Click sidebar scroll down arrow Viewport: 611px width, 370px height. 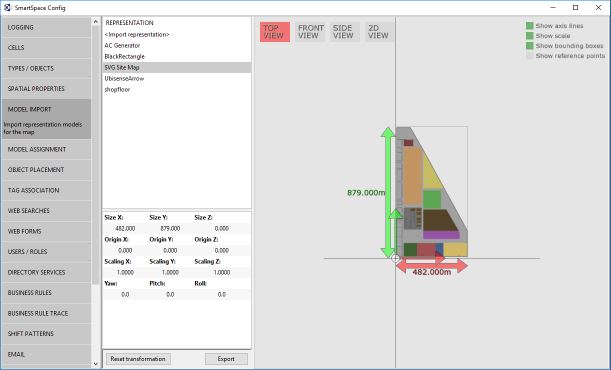click(96, 364)
